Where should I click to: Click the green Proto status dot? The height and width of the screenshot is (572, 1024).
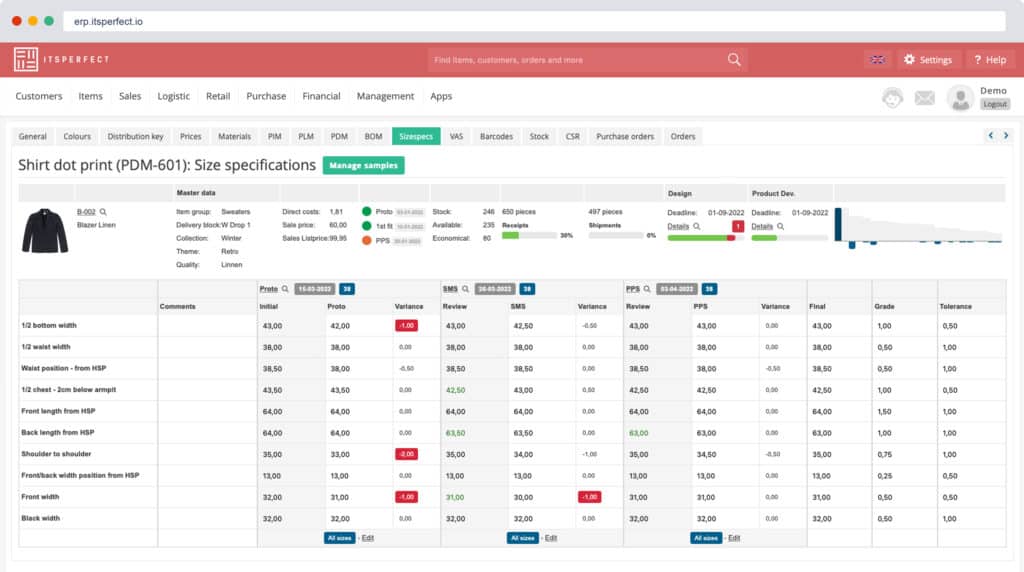366,212
